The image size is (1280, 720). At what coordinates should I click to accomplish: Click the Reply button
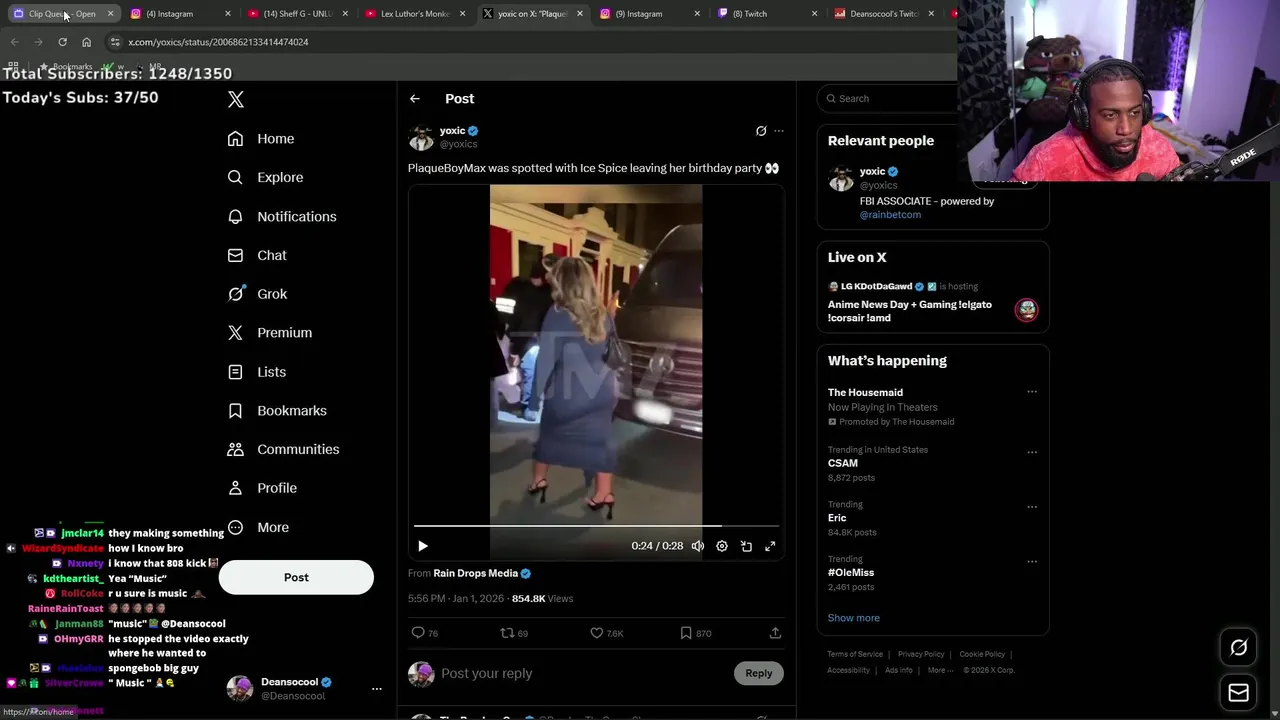point(759,673)
